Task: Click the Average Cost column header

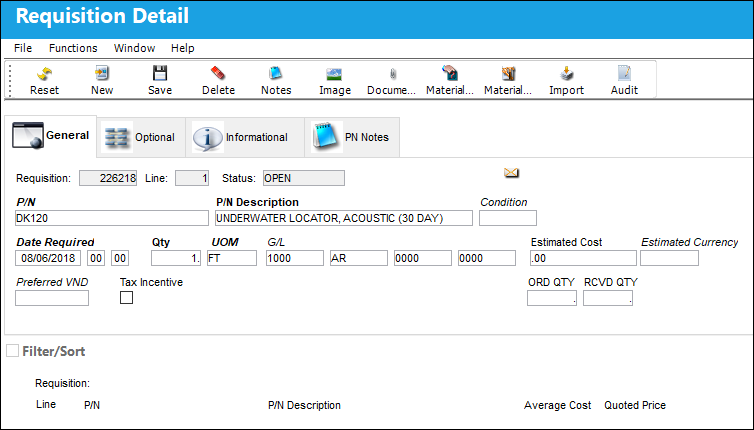Action: pos(557,405)
